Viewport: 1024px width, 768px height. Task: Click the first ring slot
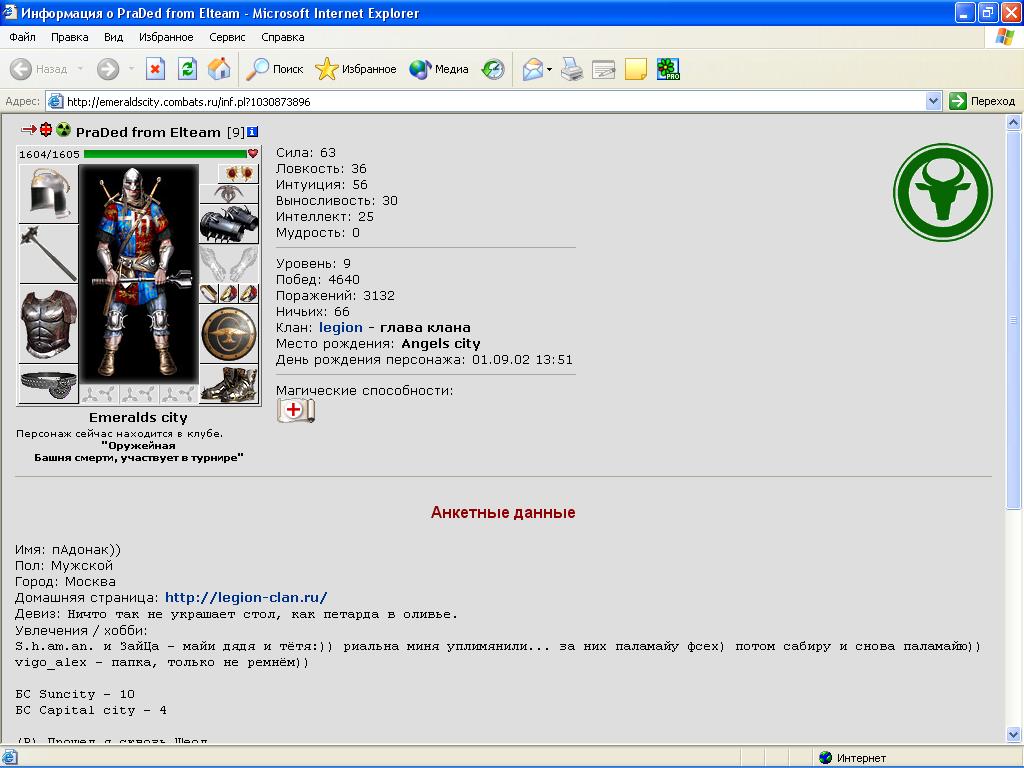coord(208,294)
